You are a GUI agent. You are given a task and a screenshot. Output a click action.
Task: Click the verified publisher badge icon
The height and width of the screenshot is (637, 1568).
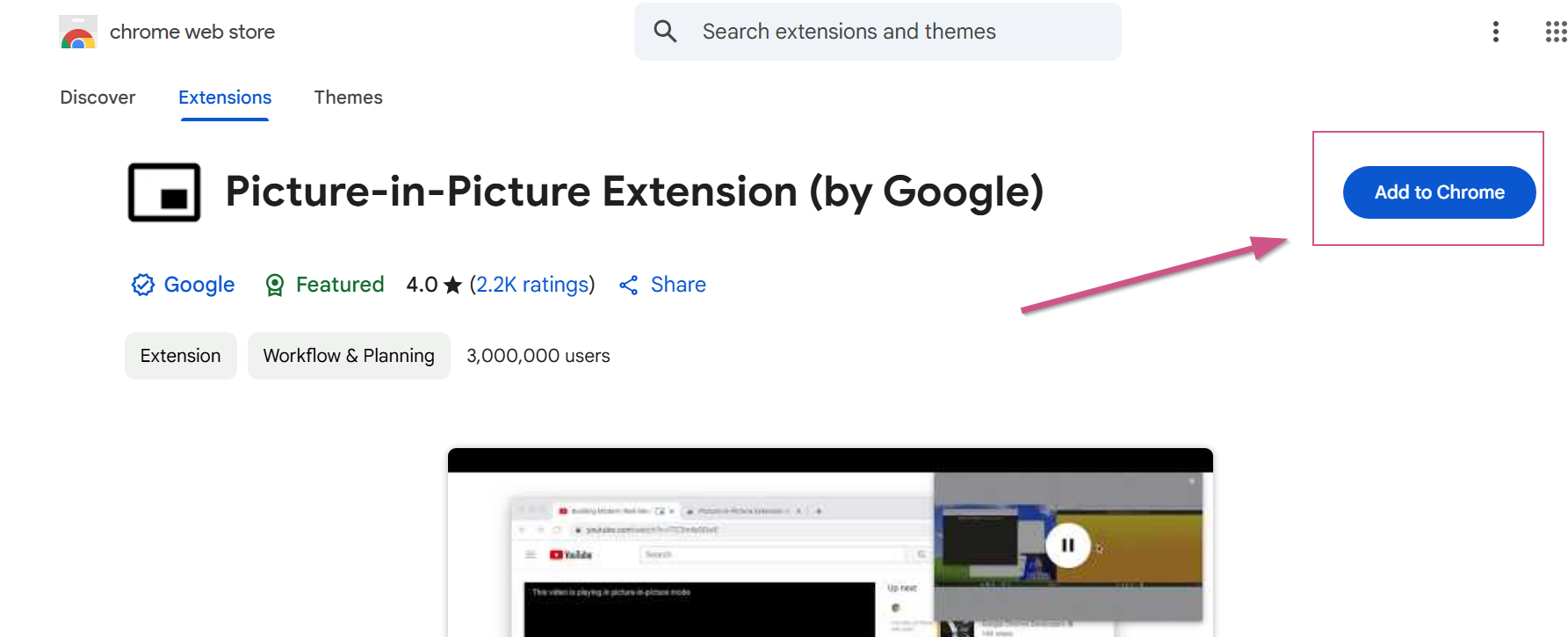click(142, 285)
